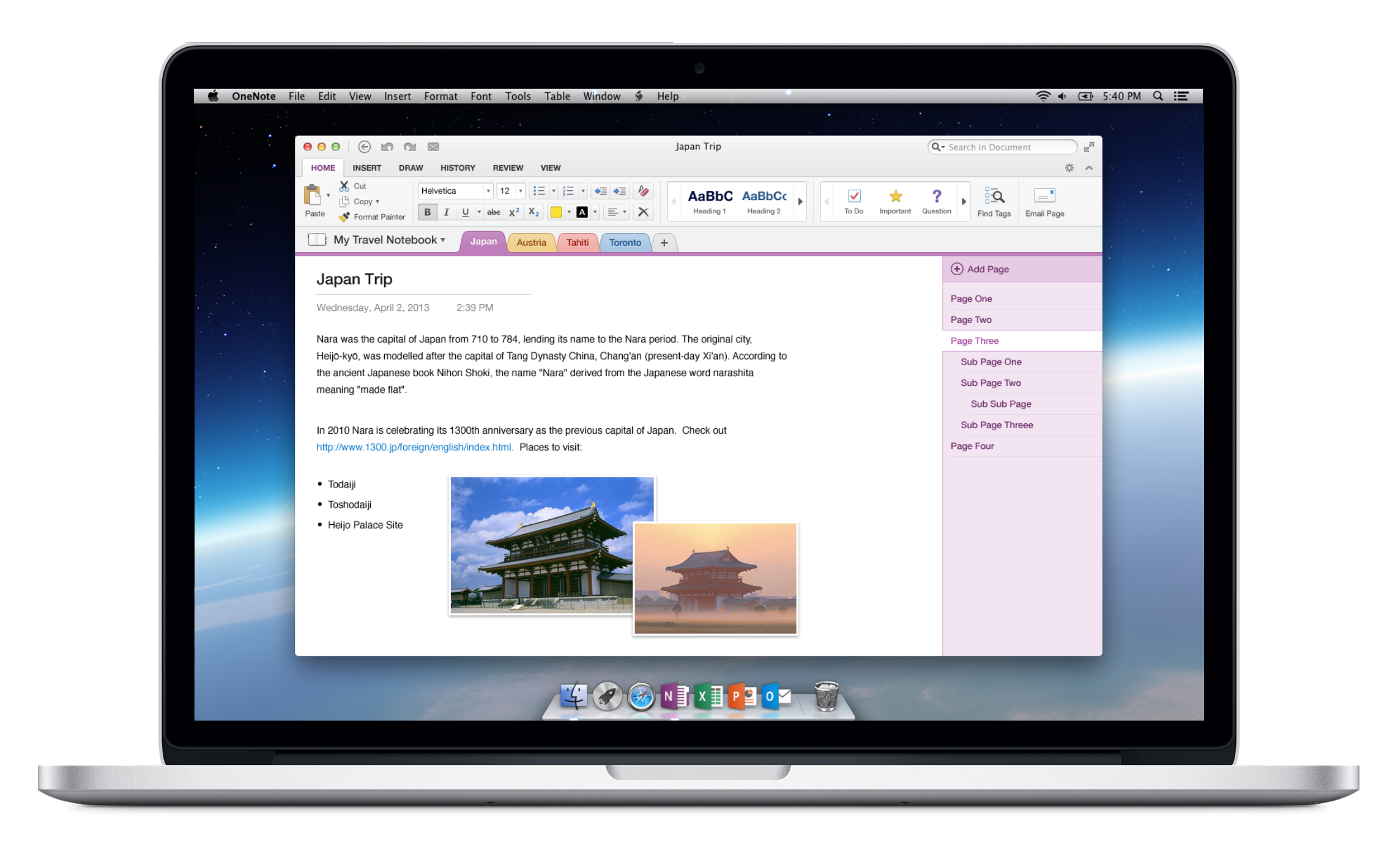Open the underline style dropdown arrow
The height and width of the screenshot is (868, 1398).
[x=479, y=212]
